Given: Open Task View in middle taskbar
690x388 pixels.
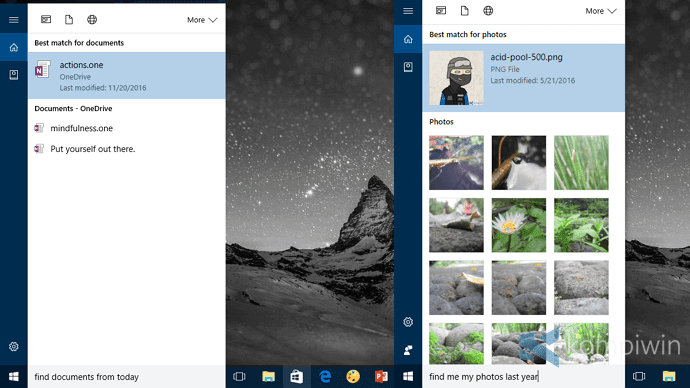Looking at the screenshot, I should coord(239,377).
